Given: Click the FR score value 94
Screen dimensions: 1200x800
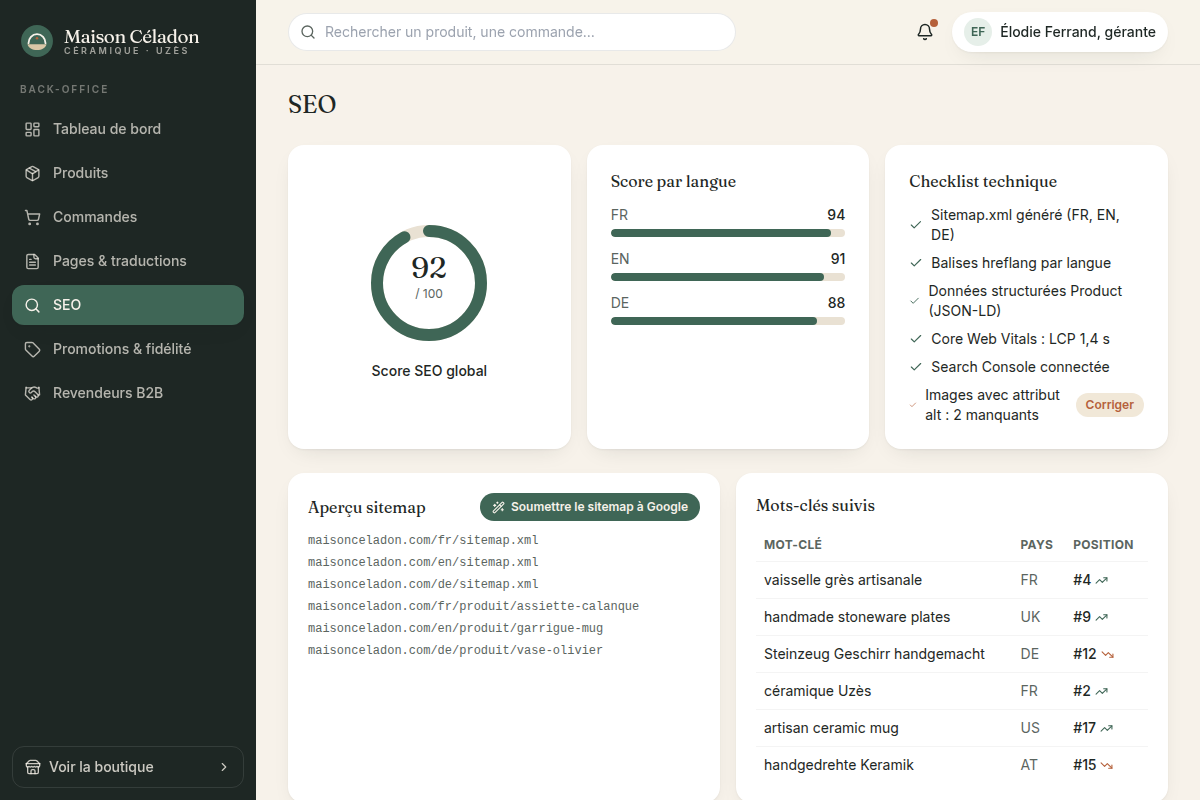Looking at the screenshot, I should coord(836,215).
